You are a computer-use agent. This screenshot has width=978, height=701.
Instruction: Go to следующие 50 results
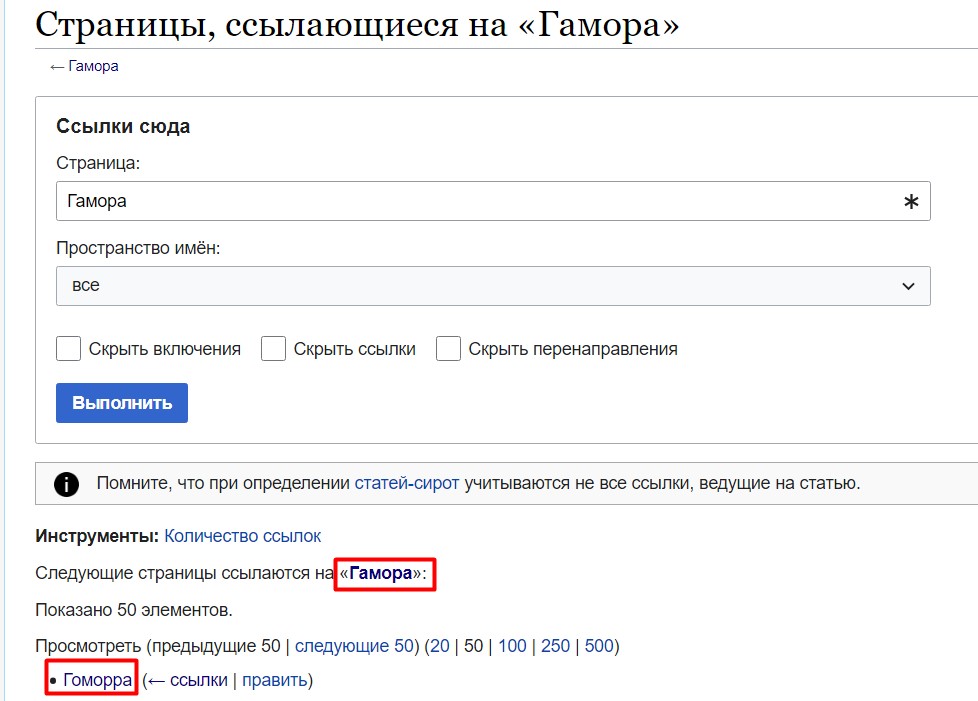point(354,645)
